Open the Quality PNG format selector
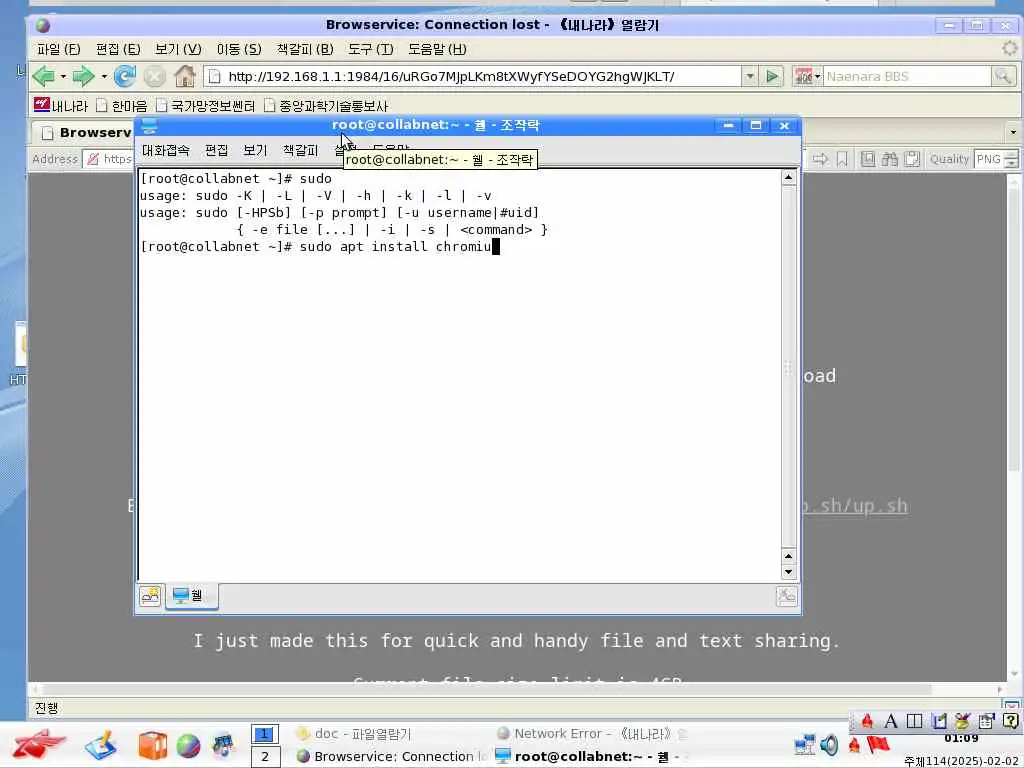This screenshot has height=768, width=1024. (996, 159)
